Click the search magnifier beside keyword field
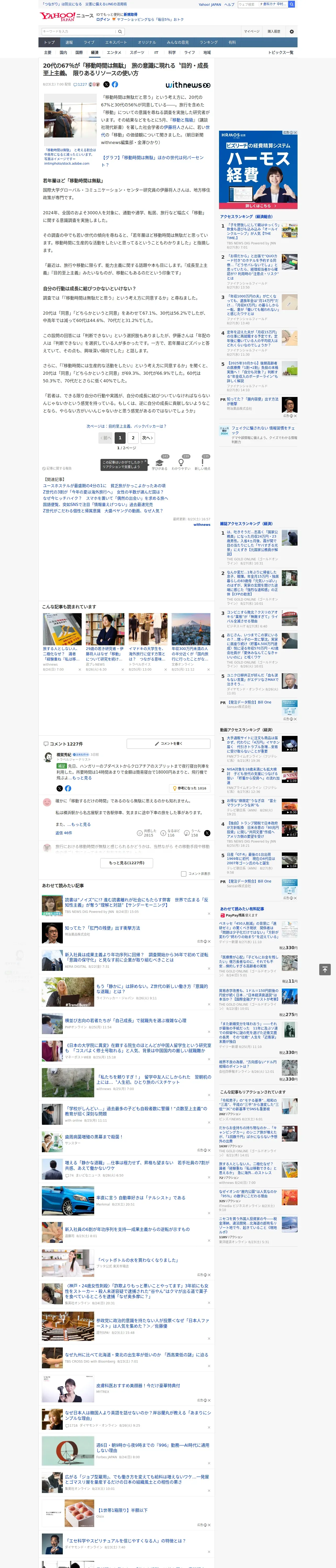This screenshot has width=336, height=1568. click(x=120, y=32)
